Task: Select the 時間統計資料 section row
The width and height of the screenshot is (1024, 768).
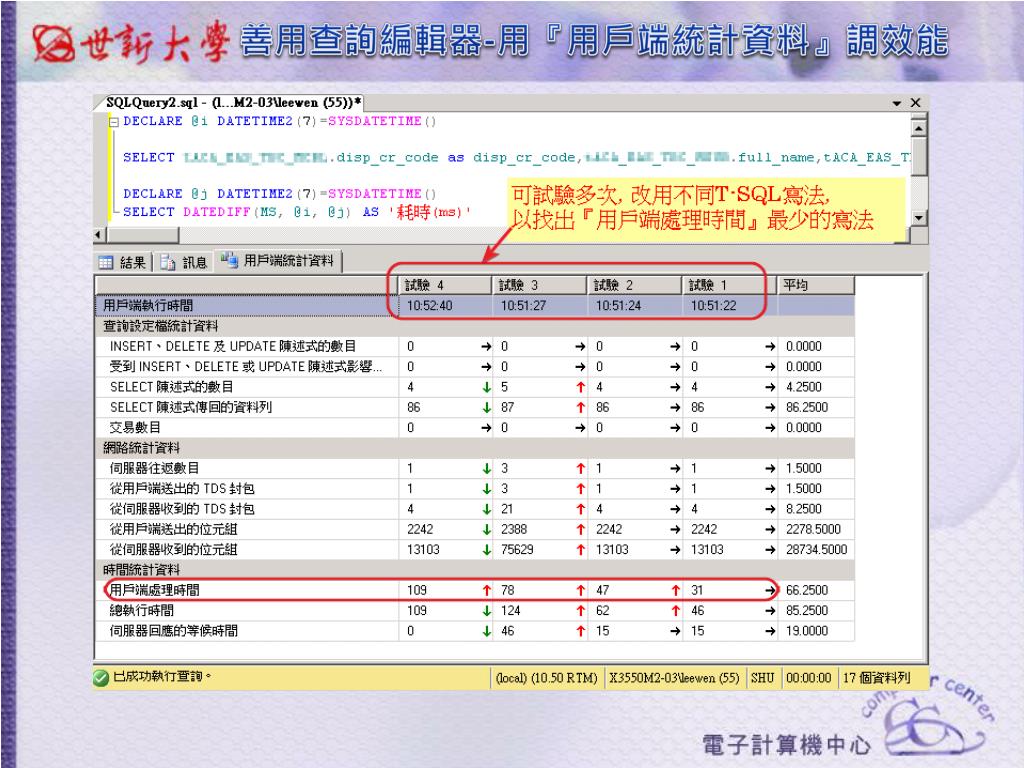Action: 475,569
